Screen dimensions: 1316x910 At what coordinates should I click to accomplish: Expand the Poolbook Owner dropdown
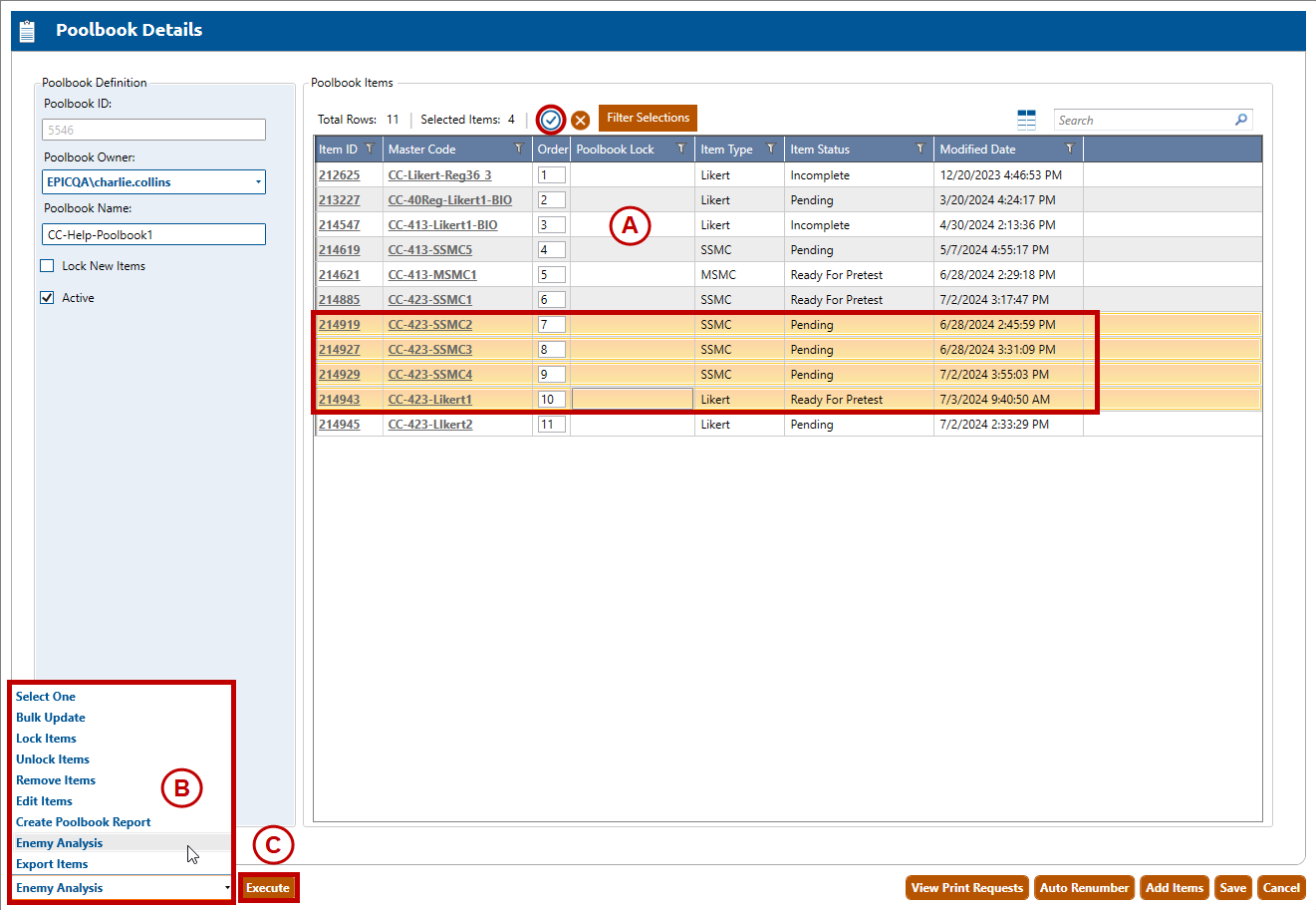[258, 182]
